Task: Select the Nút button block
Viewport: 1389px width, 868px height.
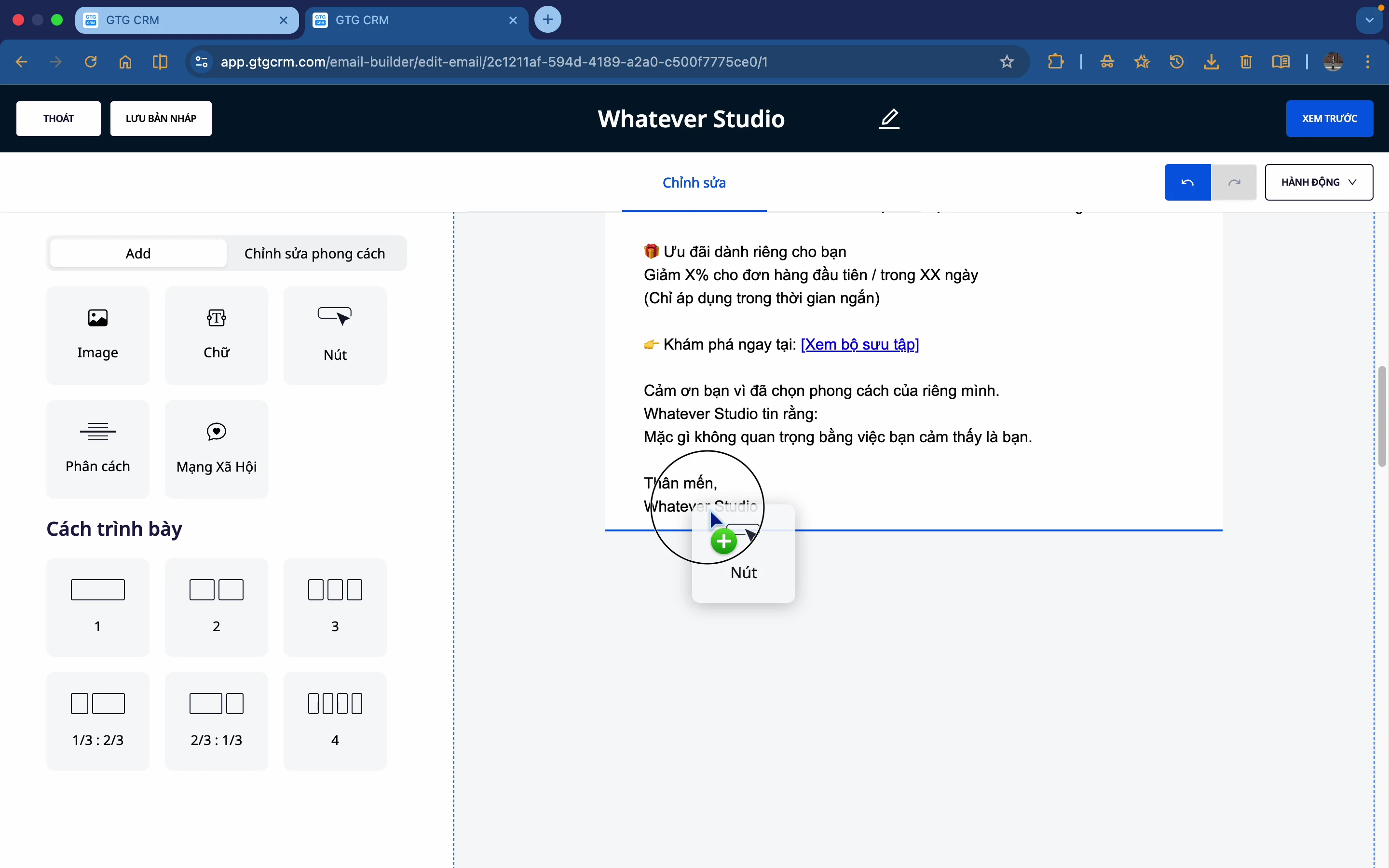Action: tap(335, 335)
